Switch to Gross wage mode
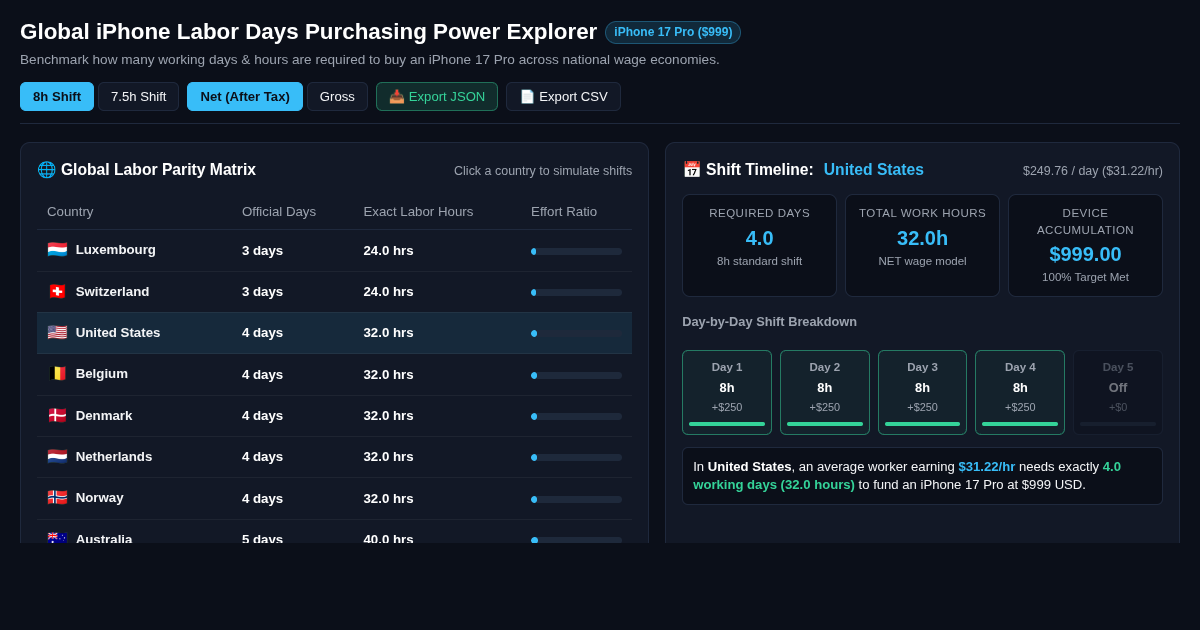Viewport: 1200px width, 630px height. (337, 96)
